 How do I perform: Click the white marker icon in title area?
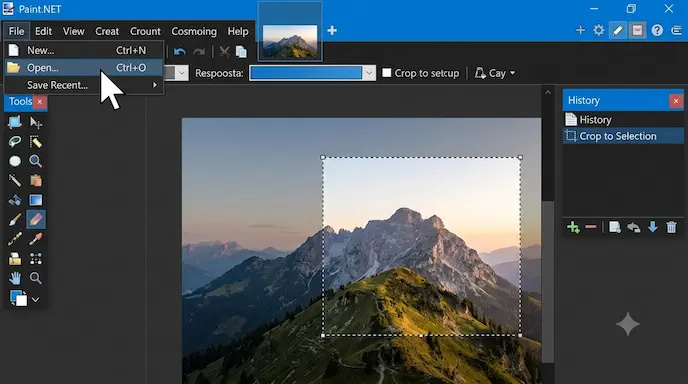(618, 30)
